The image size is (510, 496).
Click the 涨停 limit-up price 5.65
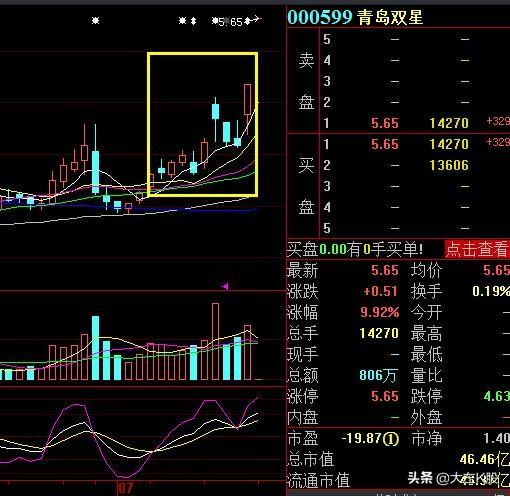385,396
